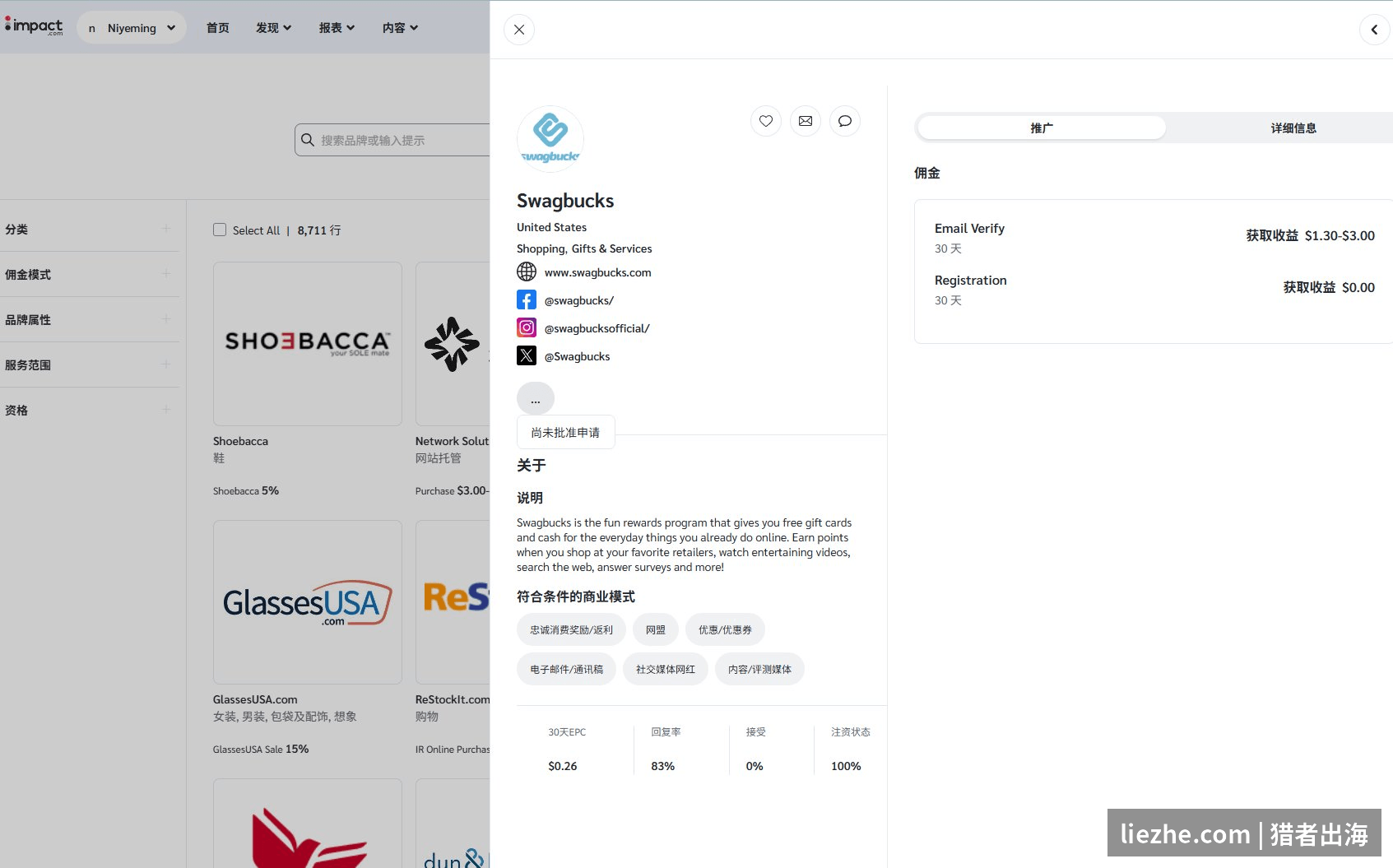Click the 注资状态 value 100%
This screenshot has height=868, width=1393.
click(x=846, y=766)
